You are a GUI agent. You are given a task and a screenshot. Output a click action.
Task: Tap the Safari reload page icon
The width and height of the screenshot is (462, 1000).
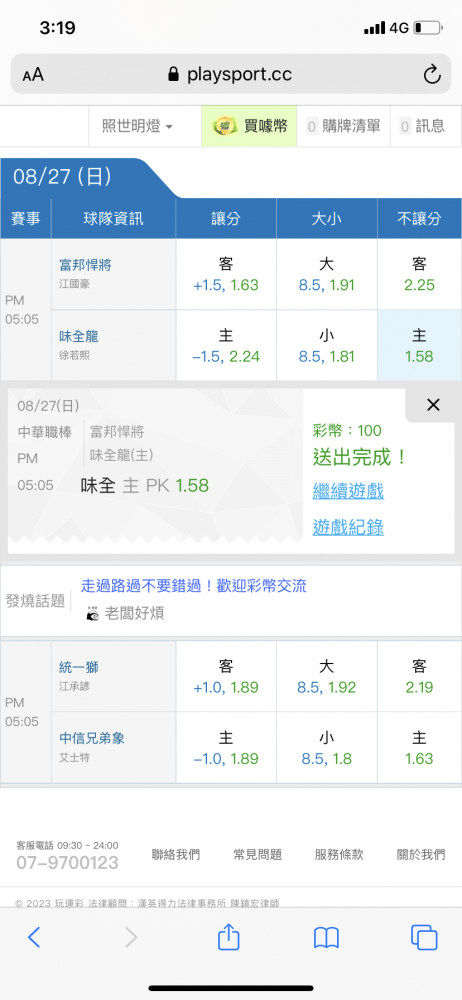[x=432, y=75]
